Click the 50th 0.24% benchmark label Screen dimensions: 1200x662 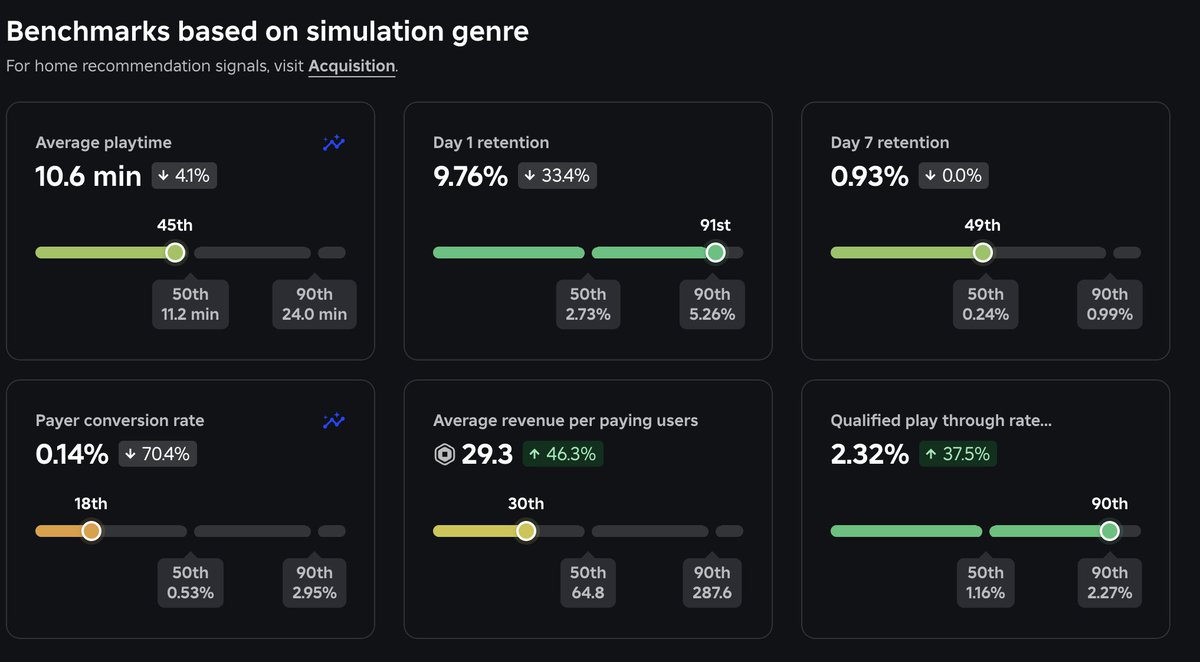(x=985, y=304)
